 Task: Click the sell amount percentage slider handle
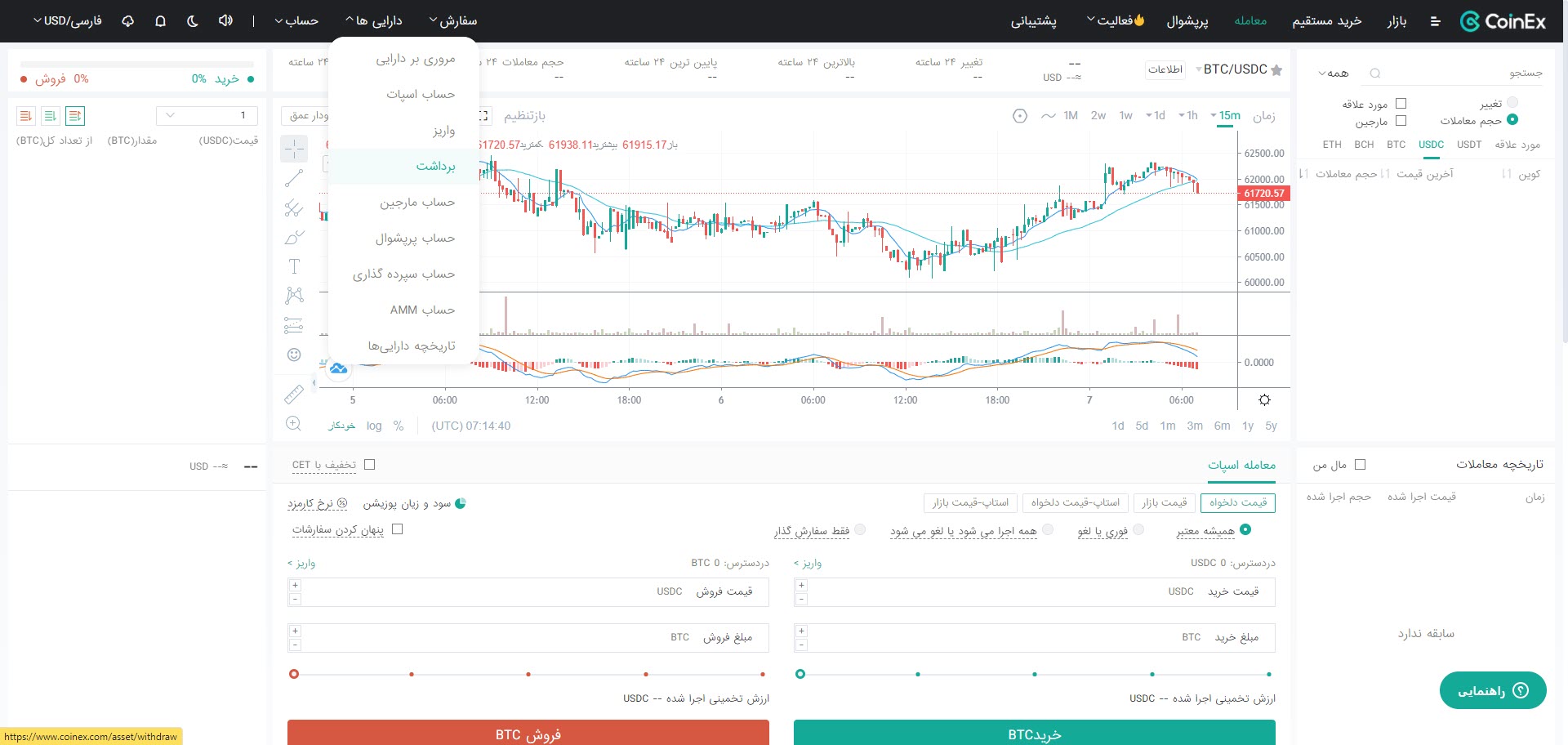(294, 674)
